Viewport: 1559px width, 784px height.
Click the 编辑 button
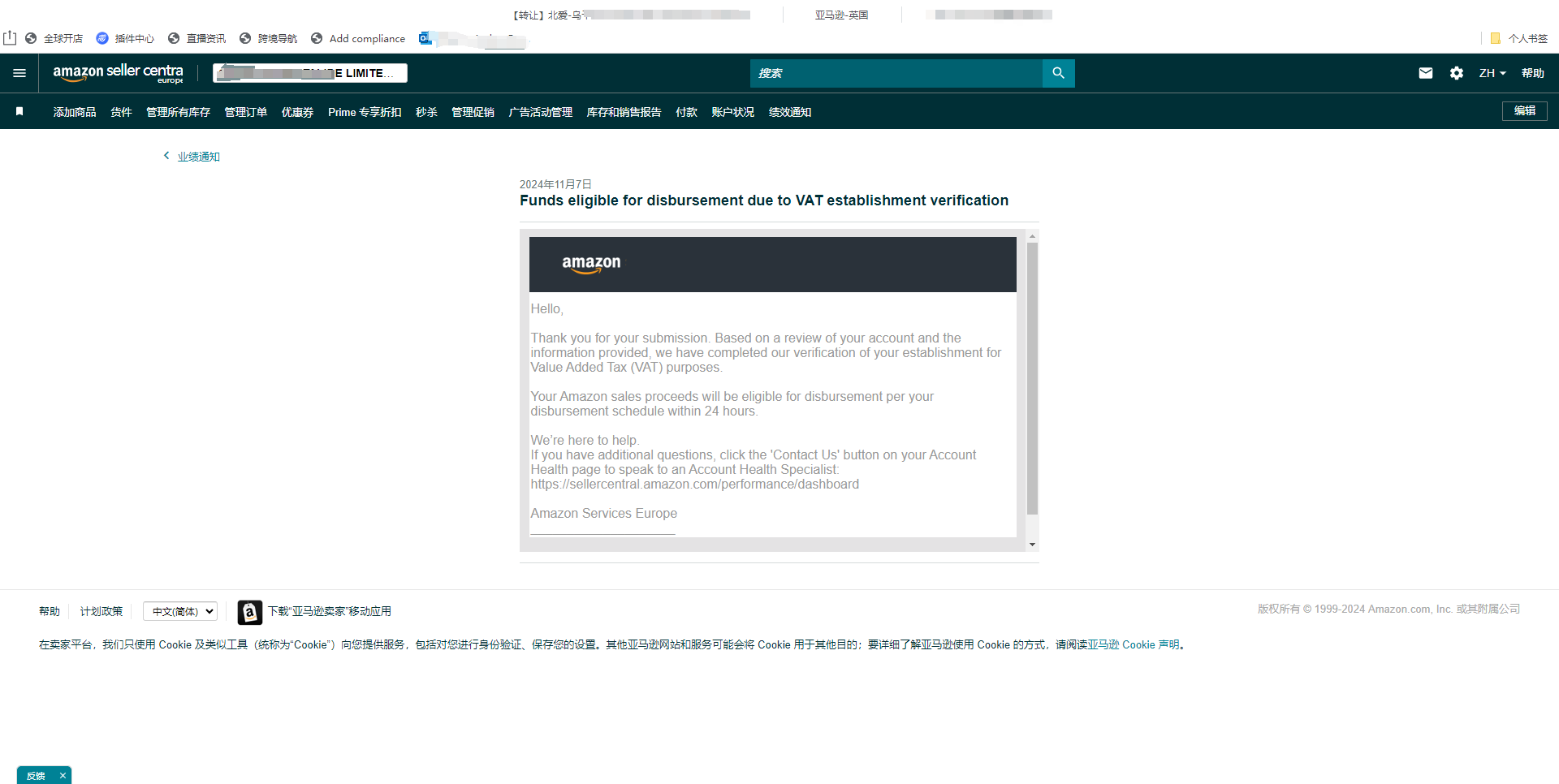1524,111
